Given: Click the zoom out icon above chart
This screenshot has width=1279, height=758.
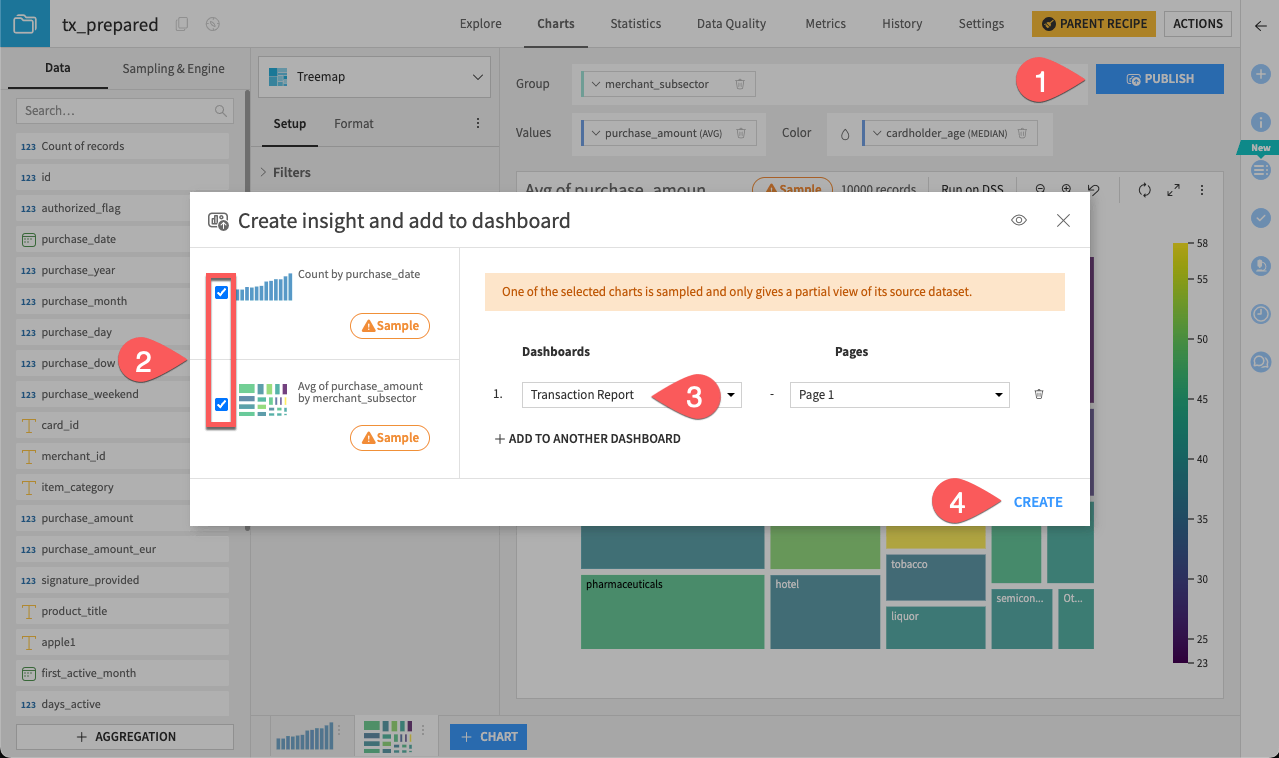Looking at the screenshot, I should pos(1041,189).
